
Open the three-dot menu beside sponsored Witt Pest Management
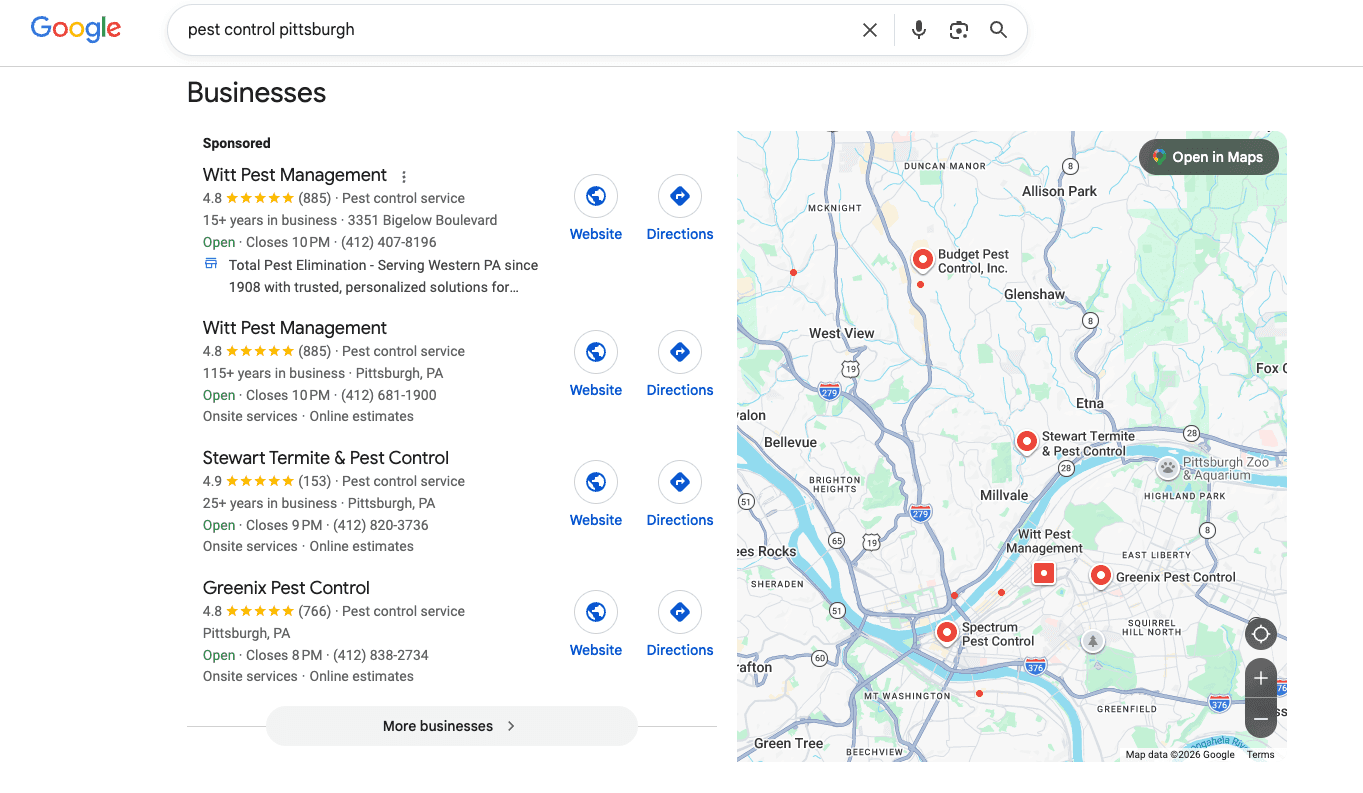click(x=404, y=177)
